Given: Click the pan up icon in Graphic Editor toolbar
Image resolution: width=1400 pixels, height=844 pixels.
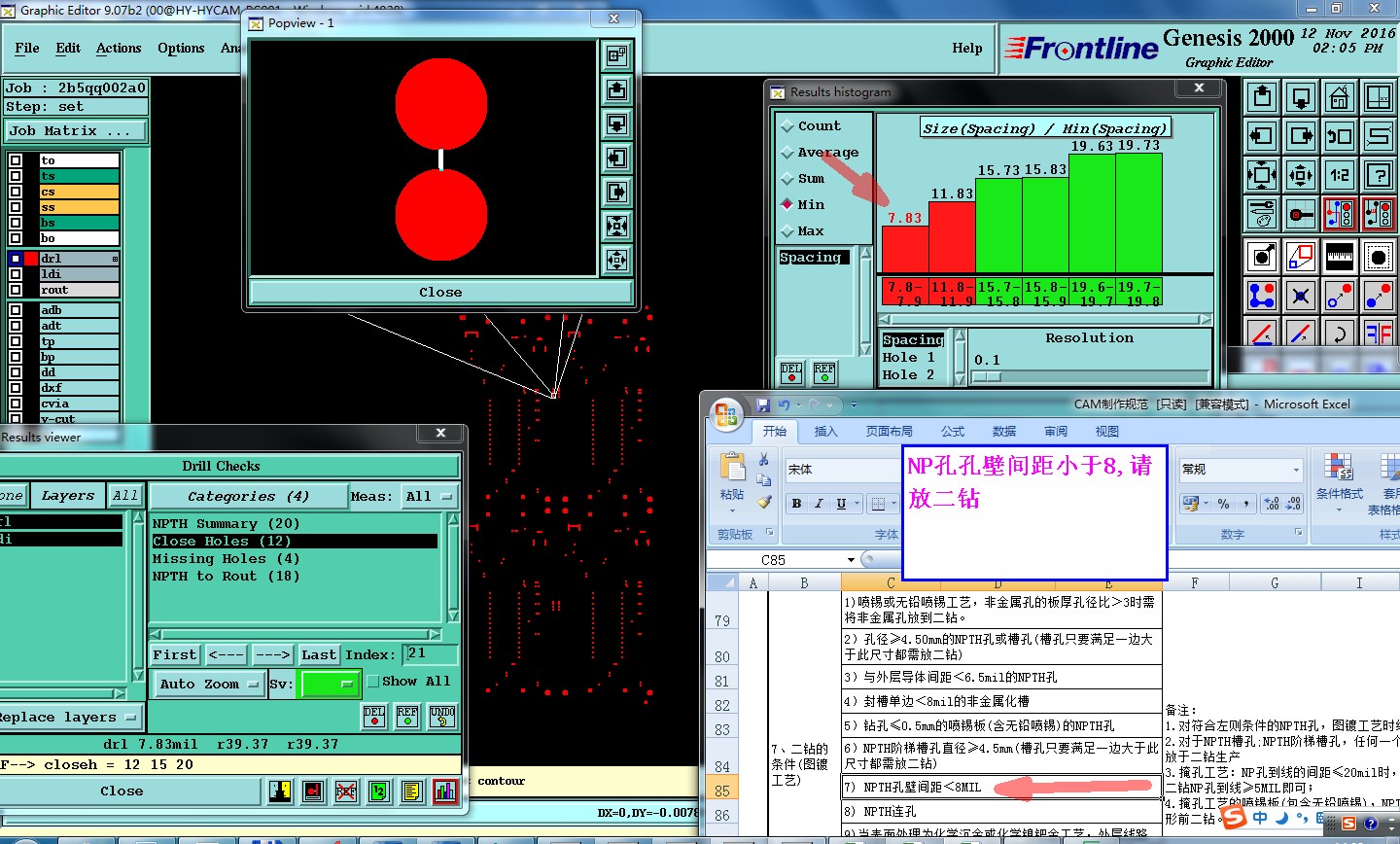Looking at the screenshot, I should [x=1262, y=97].
